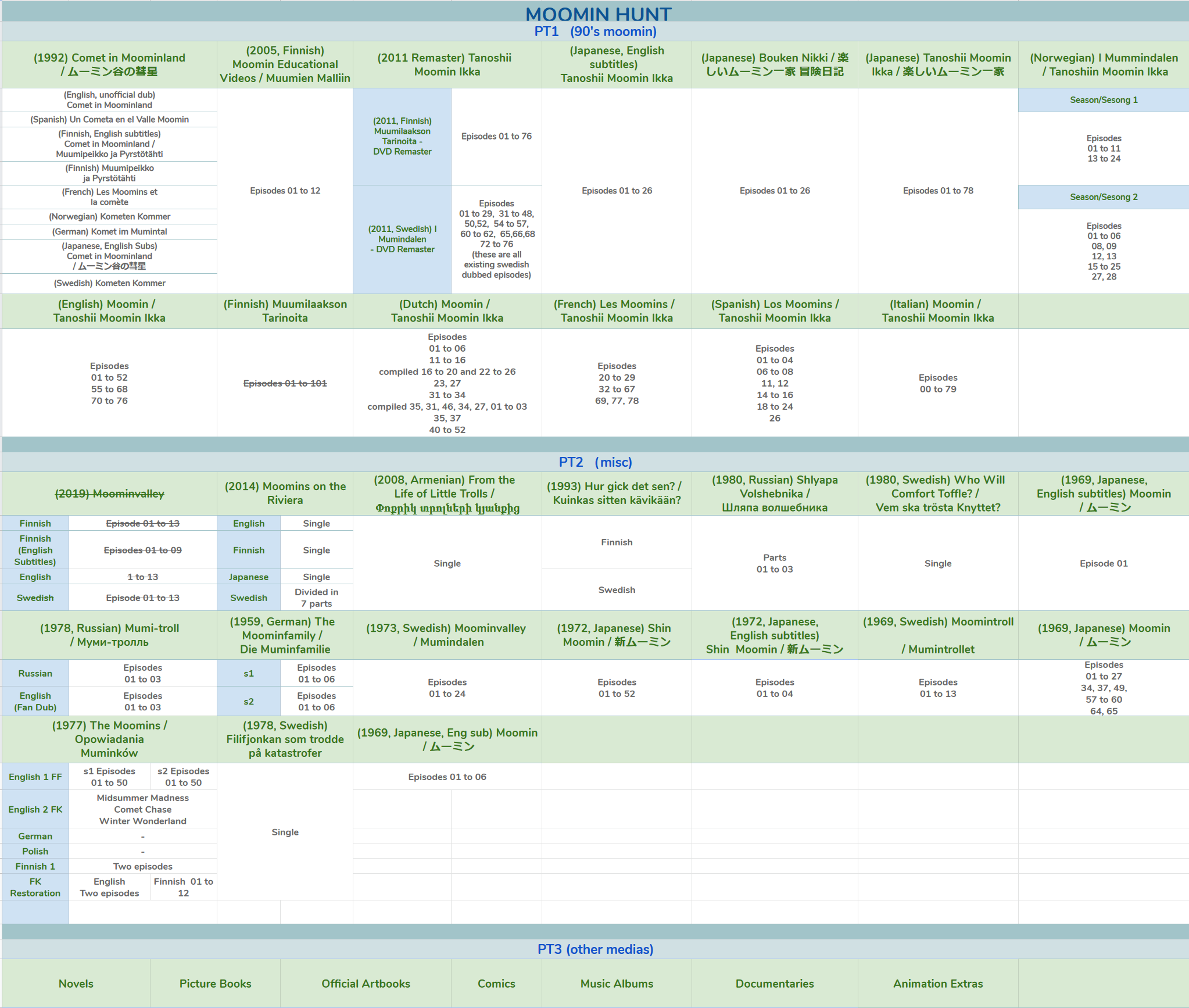Click the (Spanish) Un Cometa en el Valle Moomin cell
This screenshot has width=1189, height=1008.
point(109,119)
